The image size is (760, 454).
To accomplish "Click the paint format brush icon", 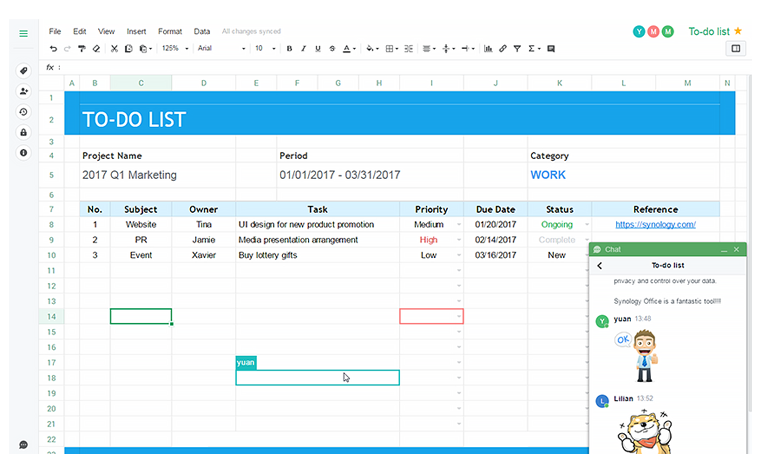I will coord(82,48).
